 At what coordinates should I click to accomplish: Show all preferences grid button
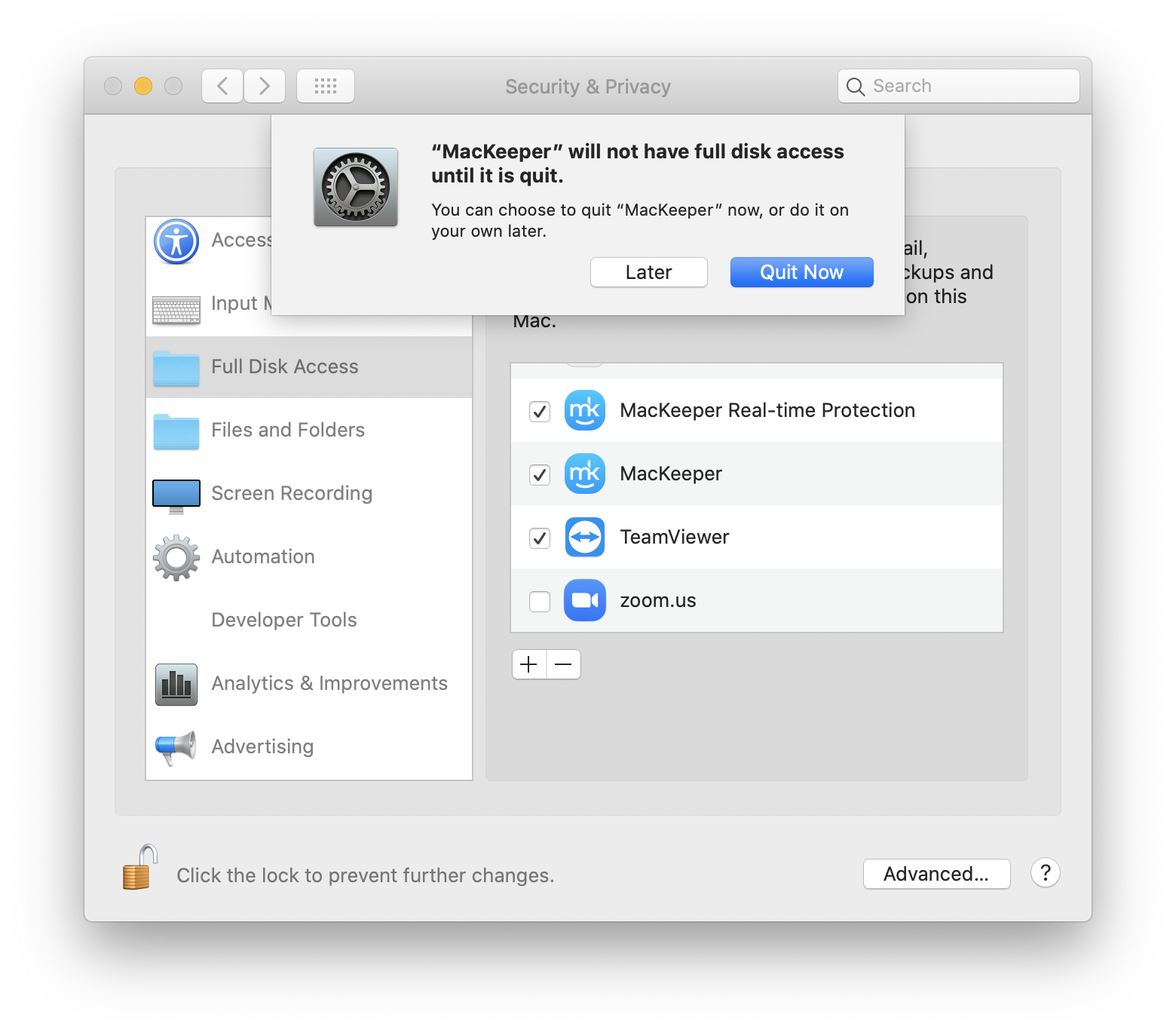pos(326,86)
